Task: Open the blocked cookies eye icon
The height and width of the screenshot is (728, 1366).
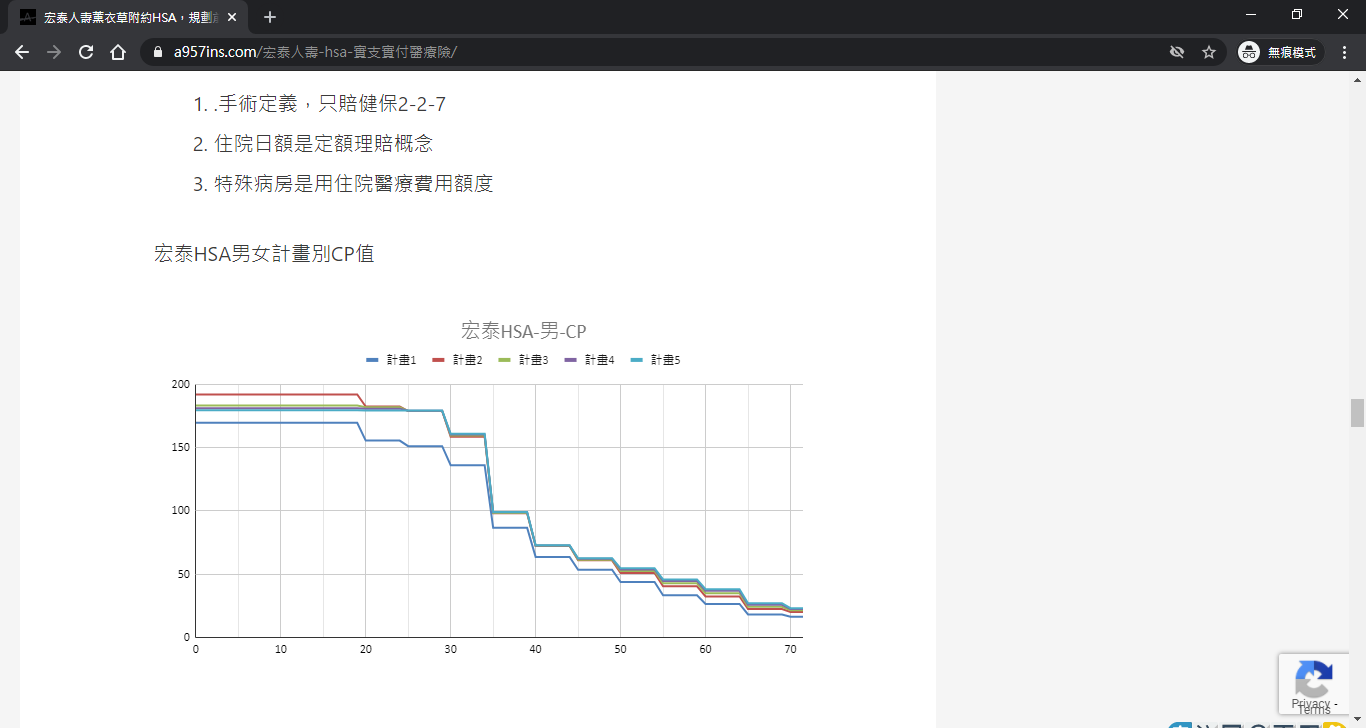Action: [x=1177, y=52]
